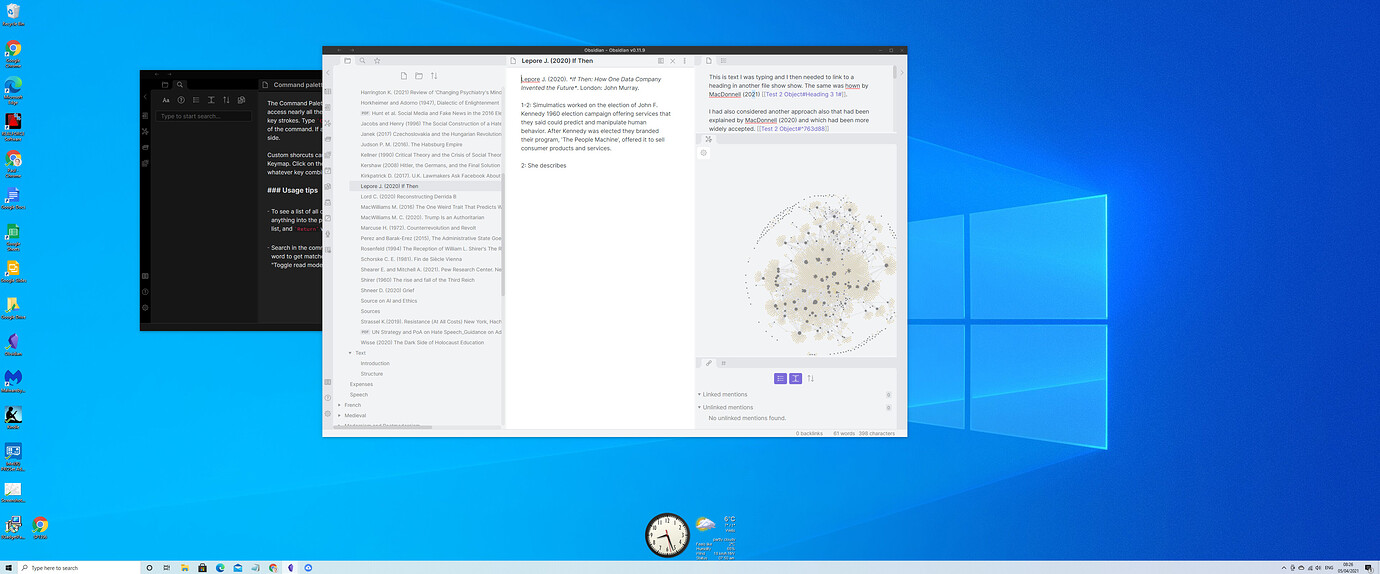Toggle collapse results in backlinks pane
The height and width of the screenshot is (574, 1380).
(x=780, y=378)
